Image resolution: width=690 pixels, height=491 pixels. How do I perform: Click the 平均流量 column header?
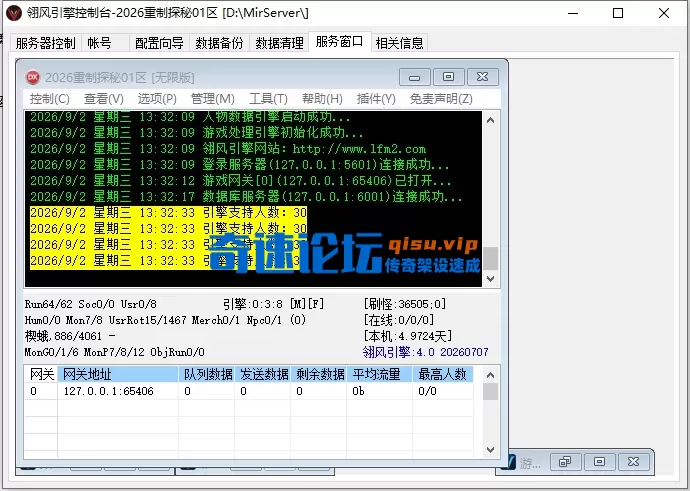(x=380, y=374)
